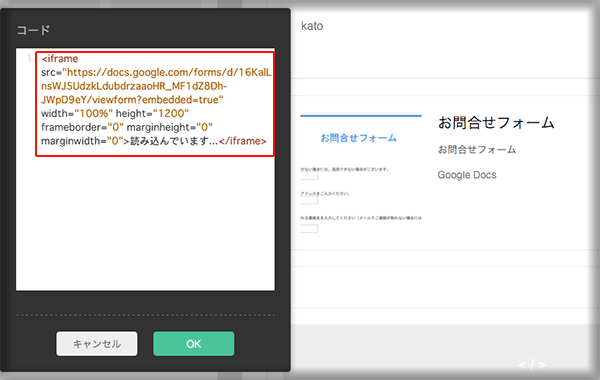Place cursor on the <iframe opening tag
Image resolution: width=600 pixels, height=380 pixels.
pyautogui.click(x=60, y=59)
